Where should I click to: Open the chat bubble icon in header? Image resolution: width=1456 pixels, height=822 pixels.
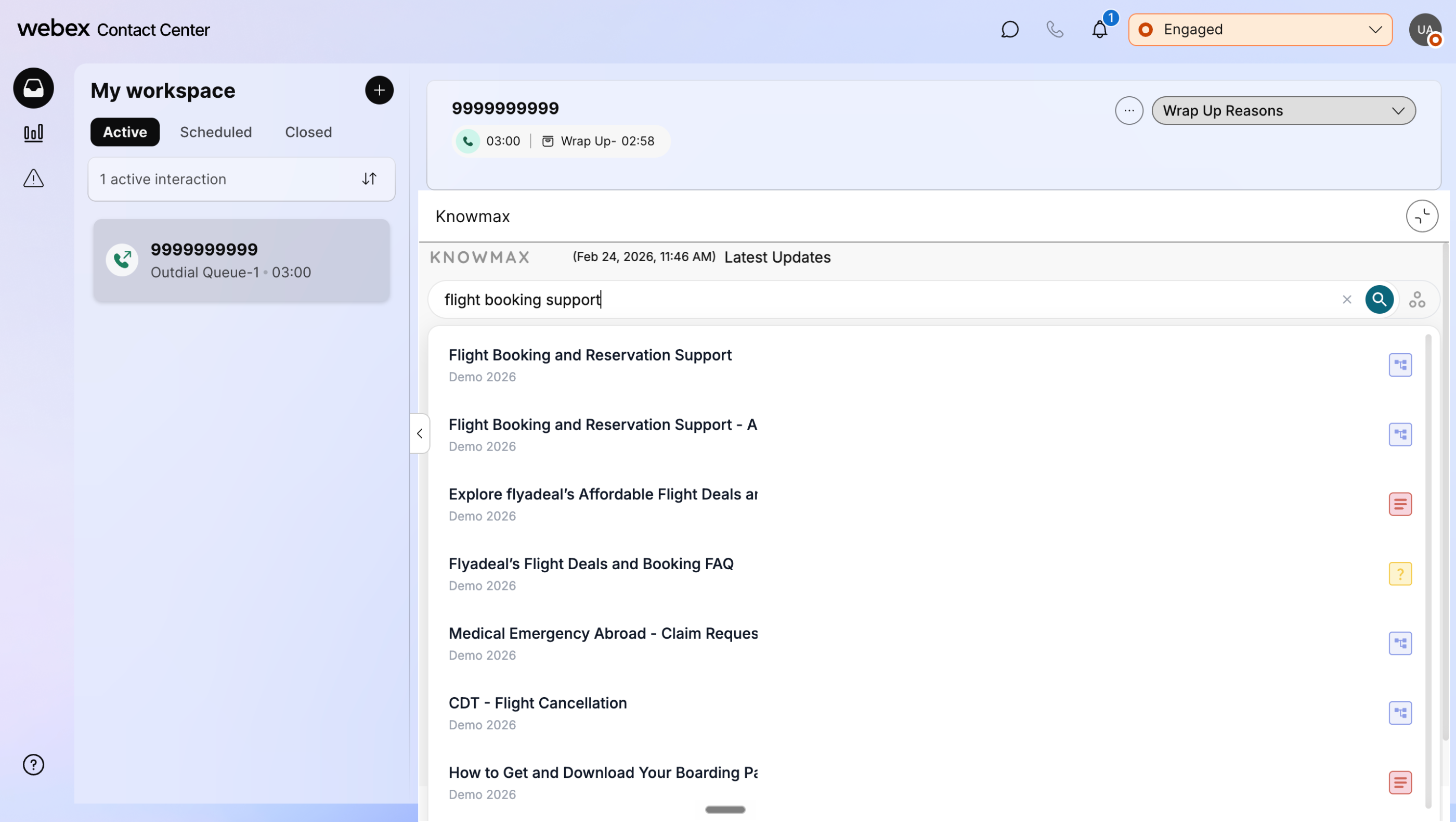tap(1009, 30)
